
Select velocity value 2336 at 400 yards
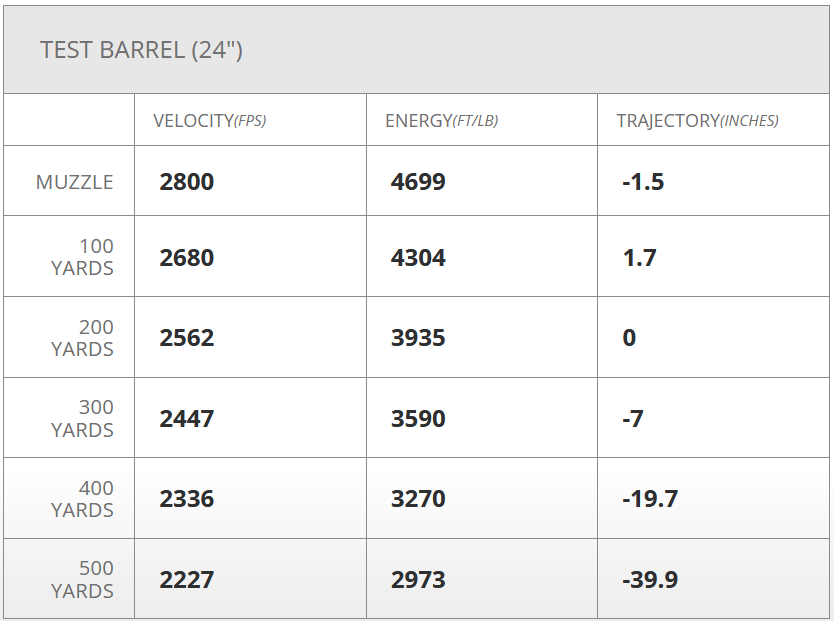[187, 499]
